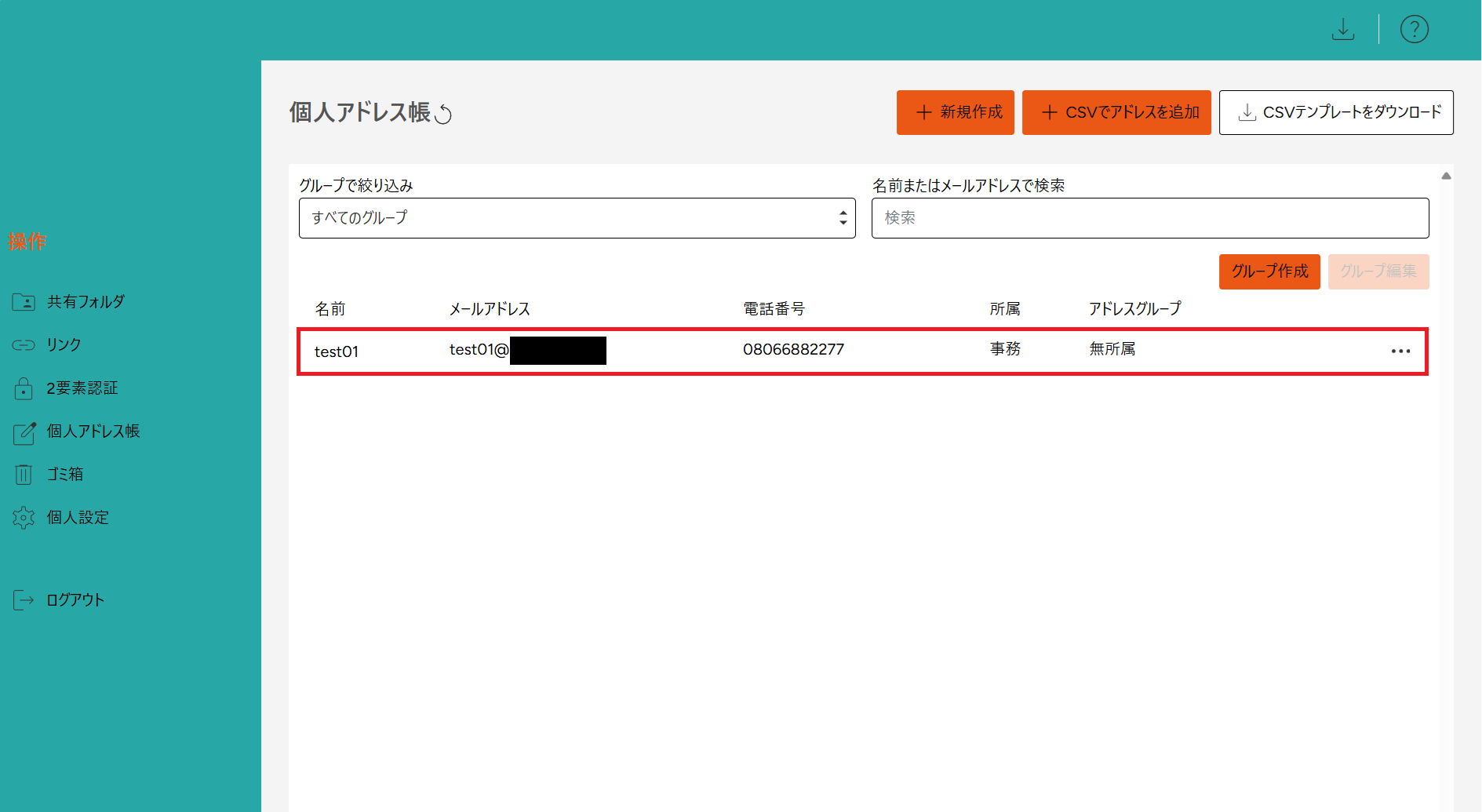Click the download icon in top header
1482x812 pixels.
pyautogui.click(x=1343, y=30)
